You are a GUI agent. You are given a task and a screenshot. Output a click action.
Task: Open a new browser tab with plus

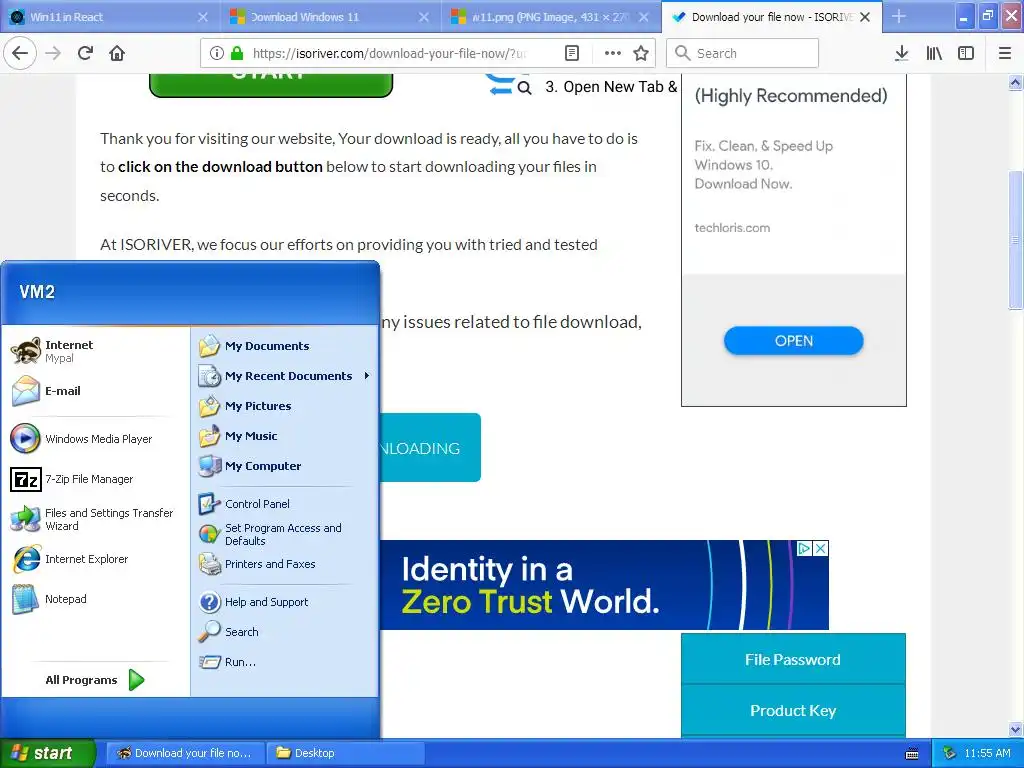pyautogui.click(x=899, y=16)
